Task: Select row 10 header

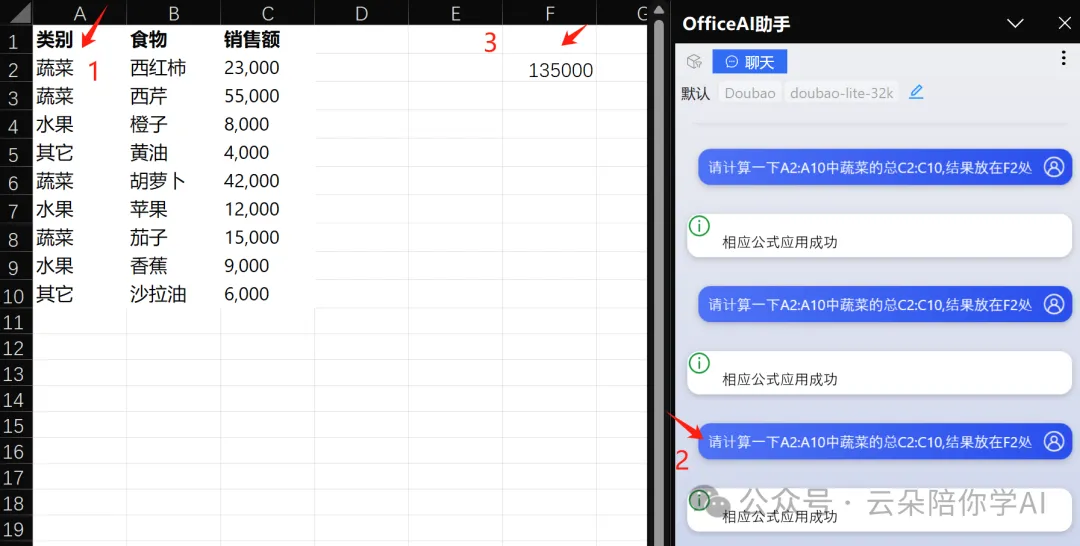Action: tap(16, 295)
